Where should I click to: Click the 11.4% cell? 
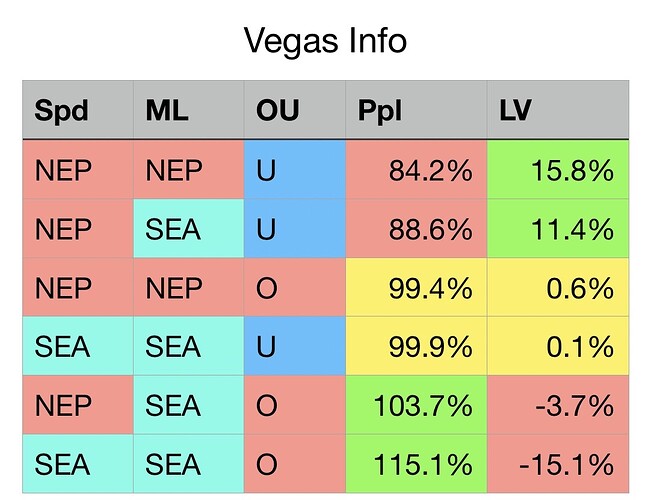(557, 228)
